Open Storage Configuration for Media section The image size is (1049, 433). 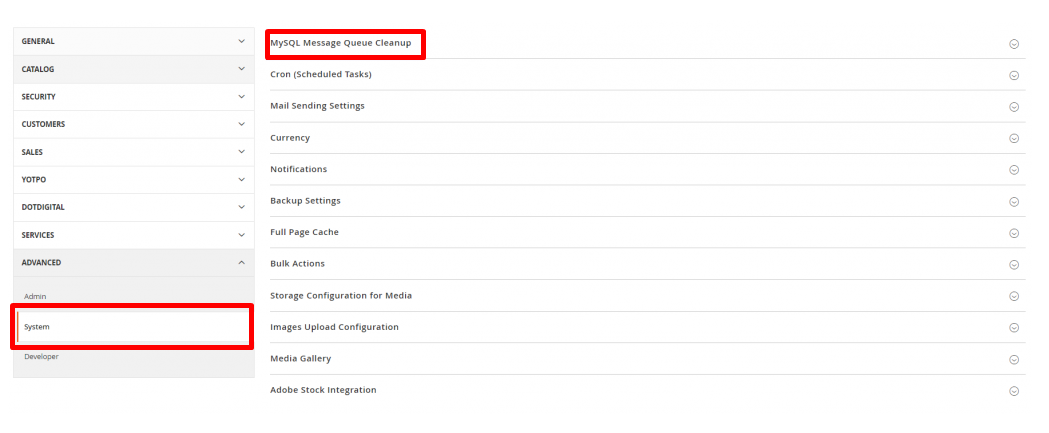341,296
